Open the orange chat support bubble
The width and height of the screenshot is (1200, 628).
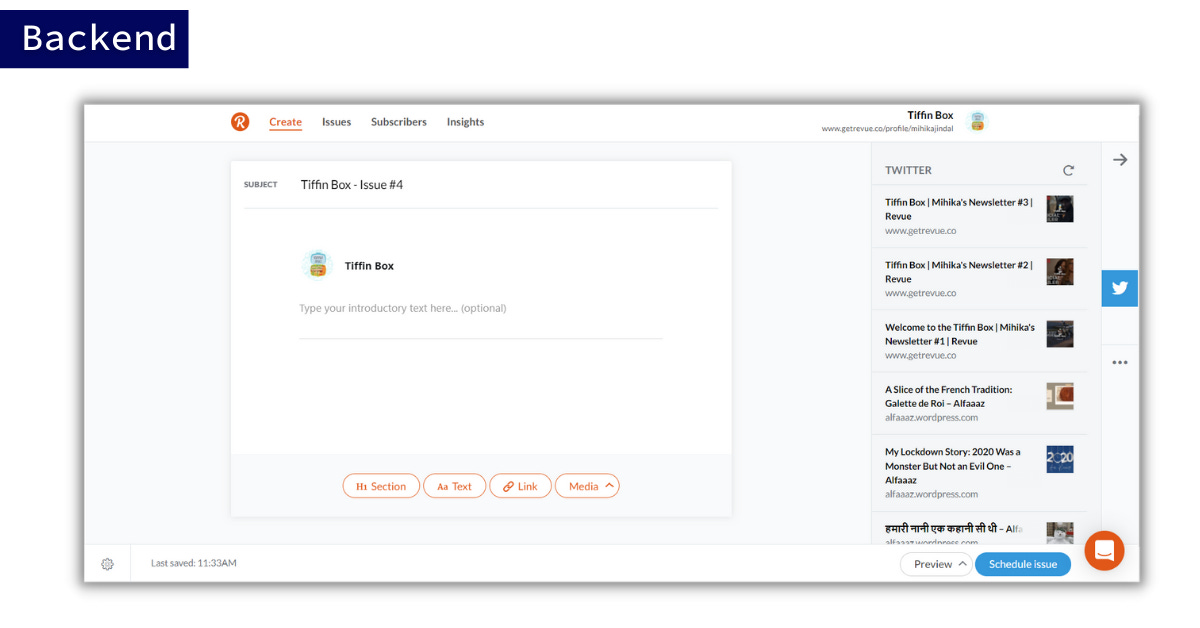1104,551
